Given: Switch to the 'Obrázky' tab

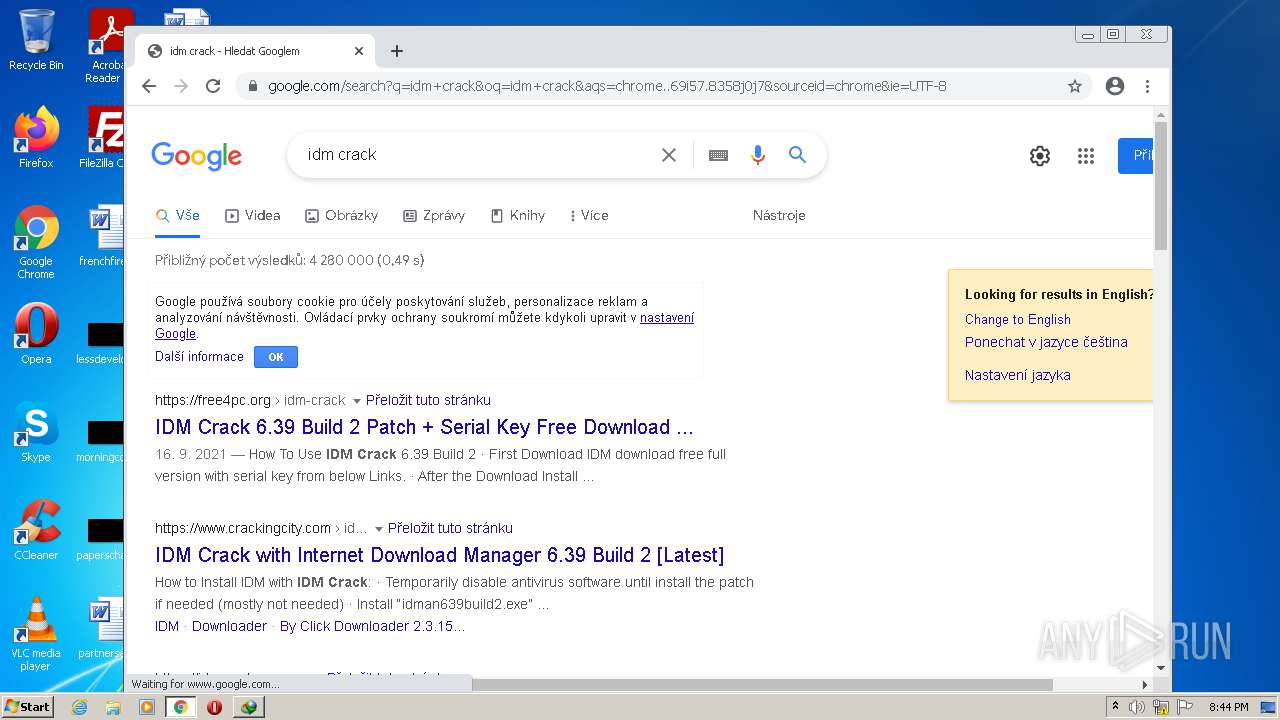Looking at the screenshot, I should click(x=342, y=216).
